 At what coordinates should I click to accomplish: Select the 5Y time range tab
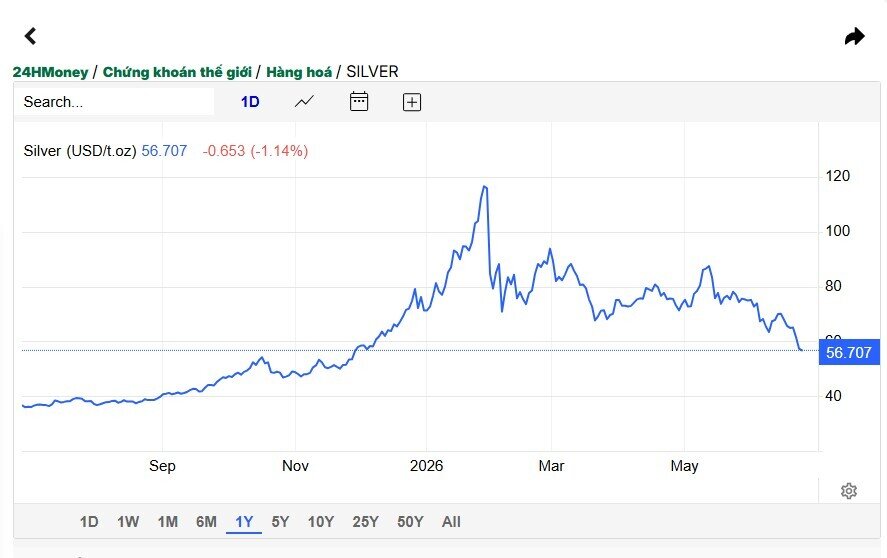tap(280, 521)
